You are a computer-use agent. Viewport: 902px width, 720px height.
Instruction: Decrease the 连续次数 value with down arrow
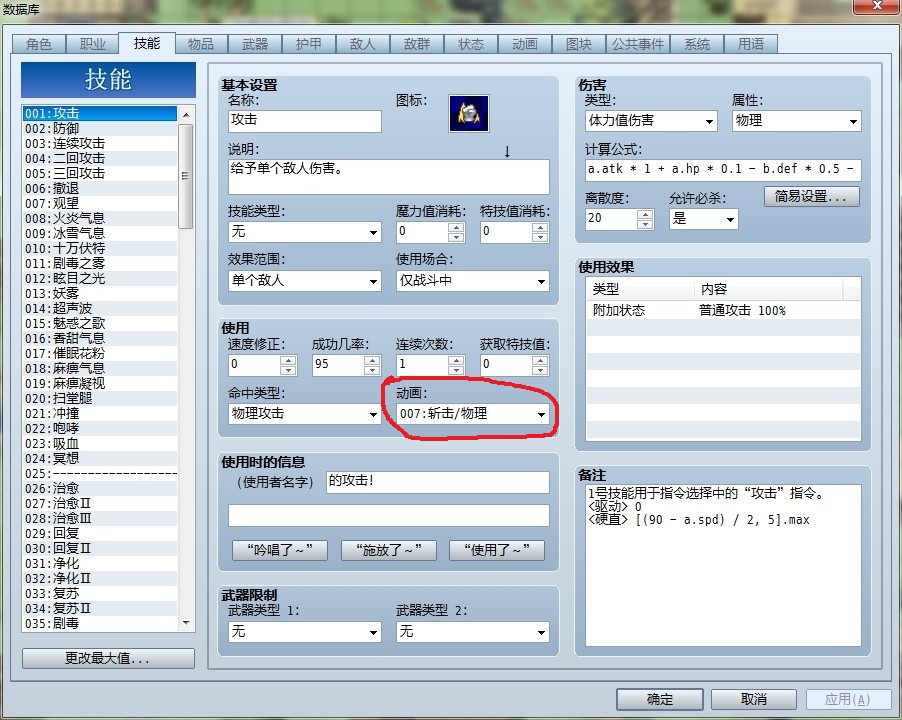(456, 370)
